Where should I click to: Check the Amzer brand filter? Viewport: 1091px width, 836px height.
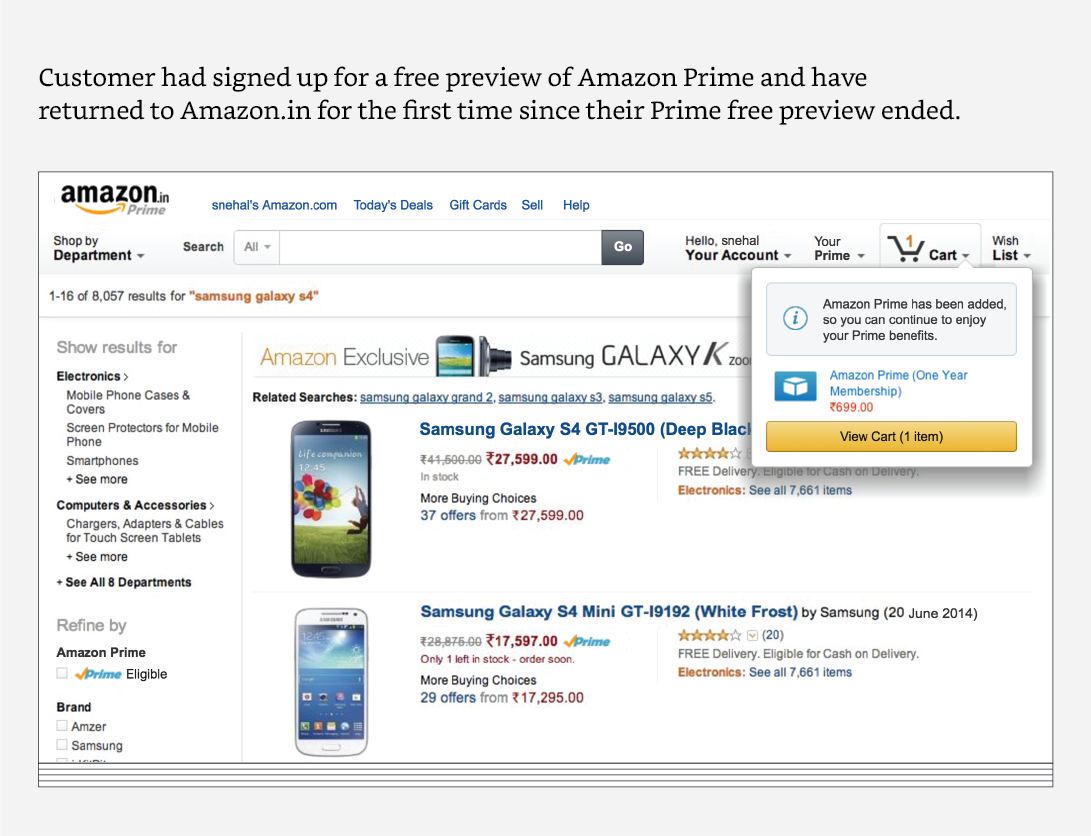(62, 726)
